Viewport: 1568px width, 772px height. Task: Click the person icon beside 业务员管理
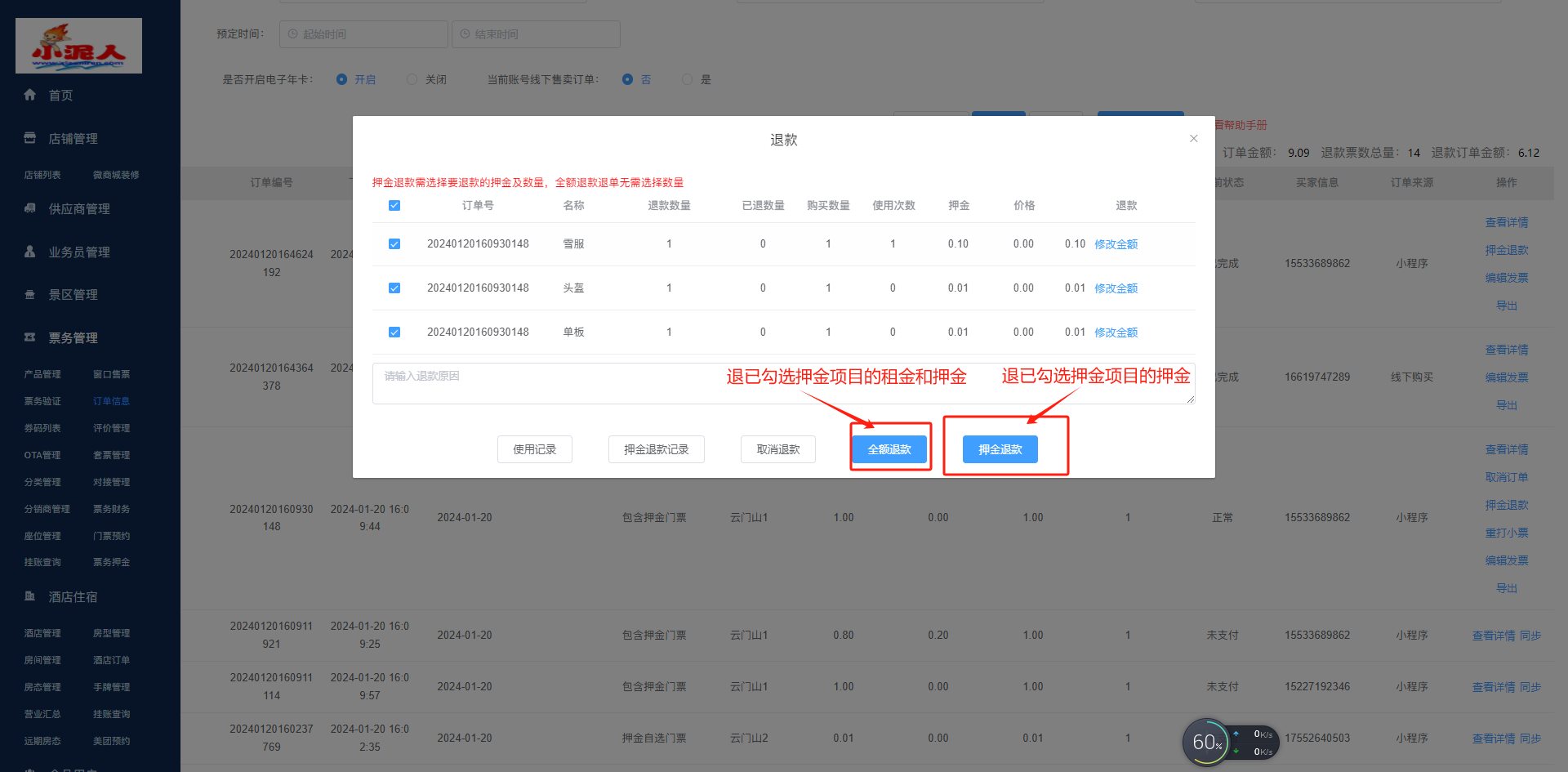(x=30, y=252)
